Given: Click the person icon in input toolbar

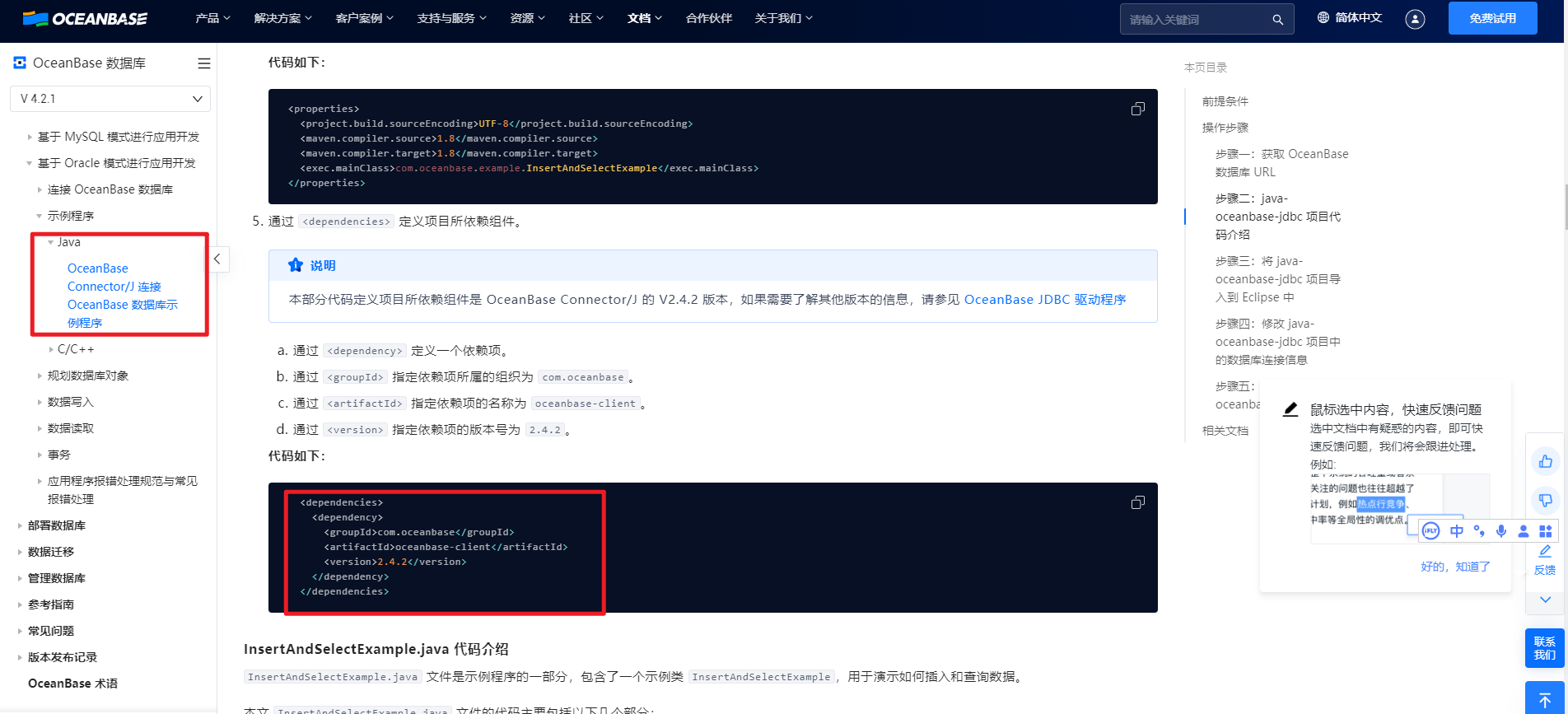Looking at the screenshot, I should coord(1524,531).
